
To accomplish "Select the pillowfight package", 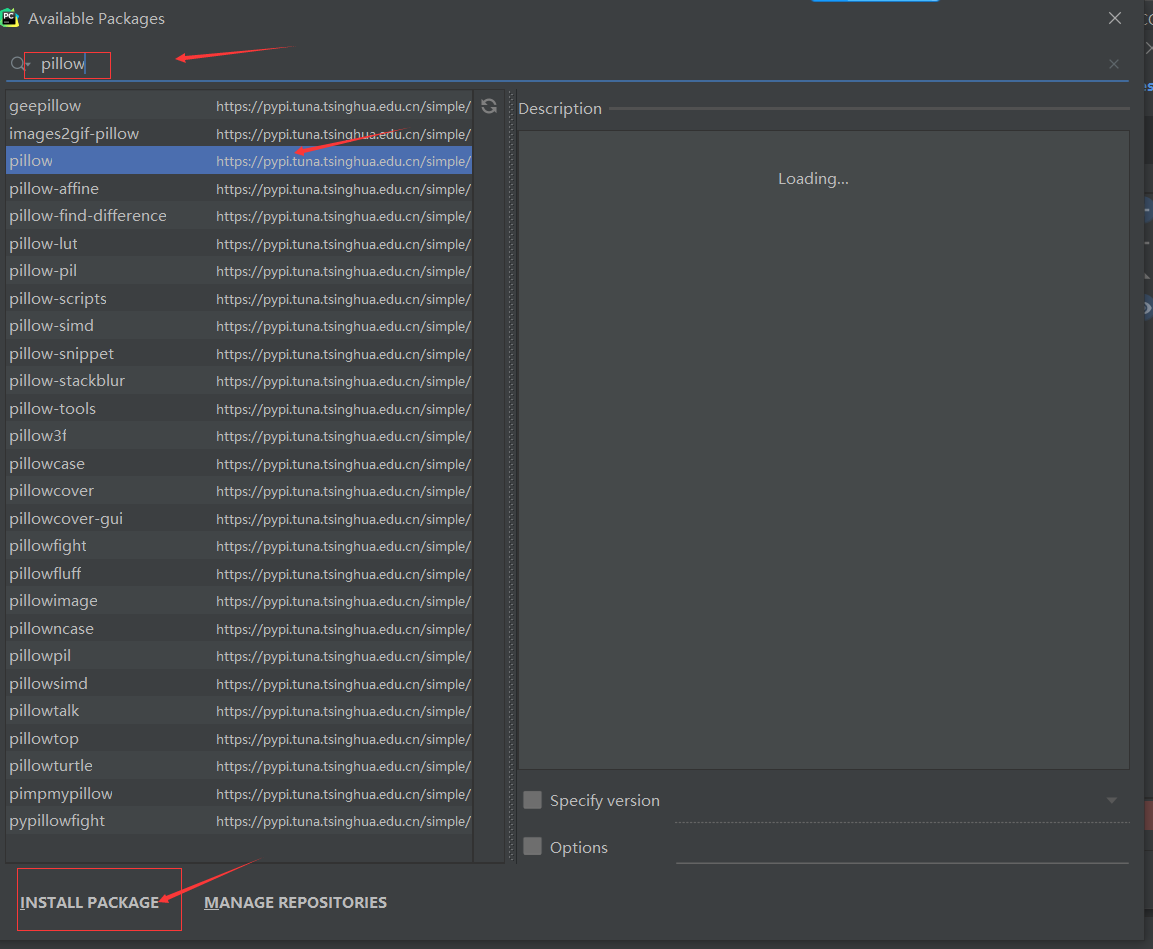I will point(239,546).
